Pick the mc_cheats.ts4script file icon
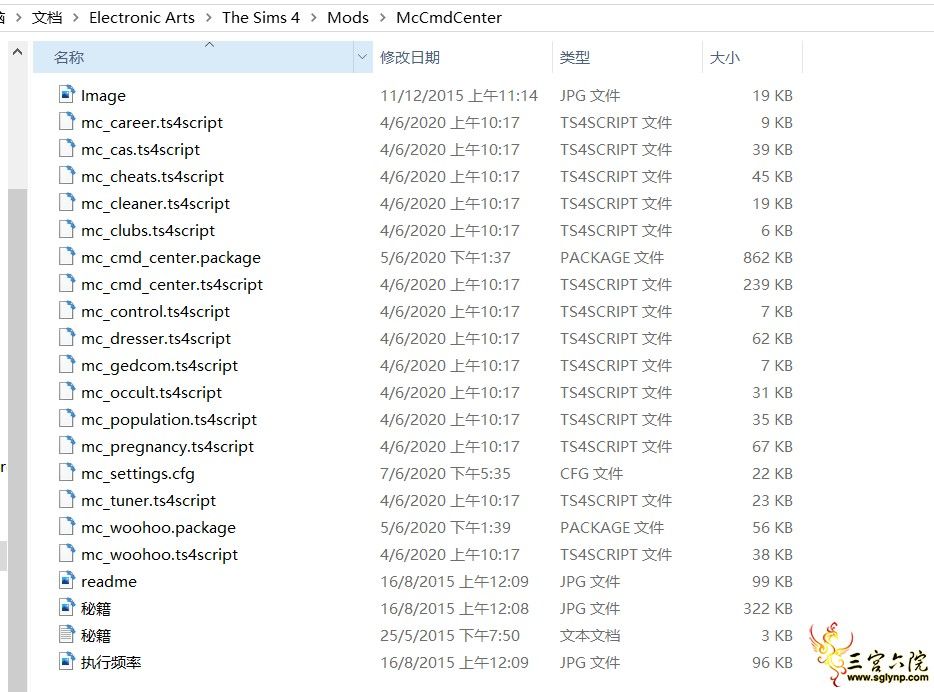 tap(67, 175)
